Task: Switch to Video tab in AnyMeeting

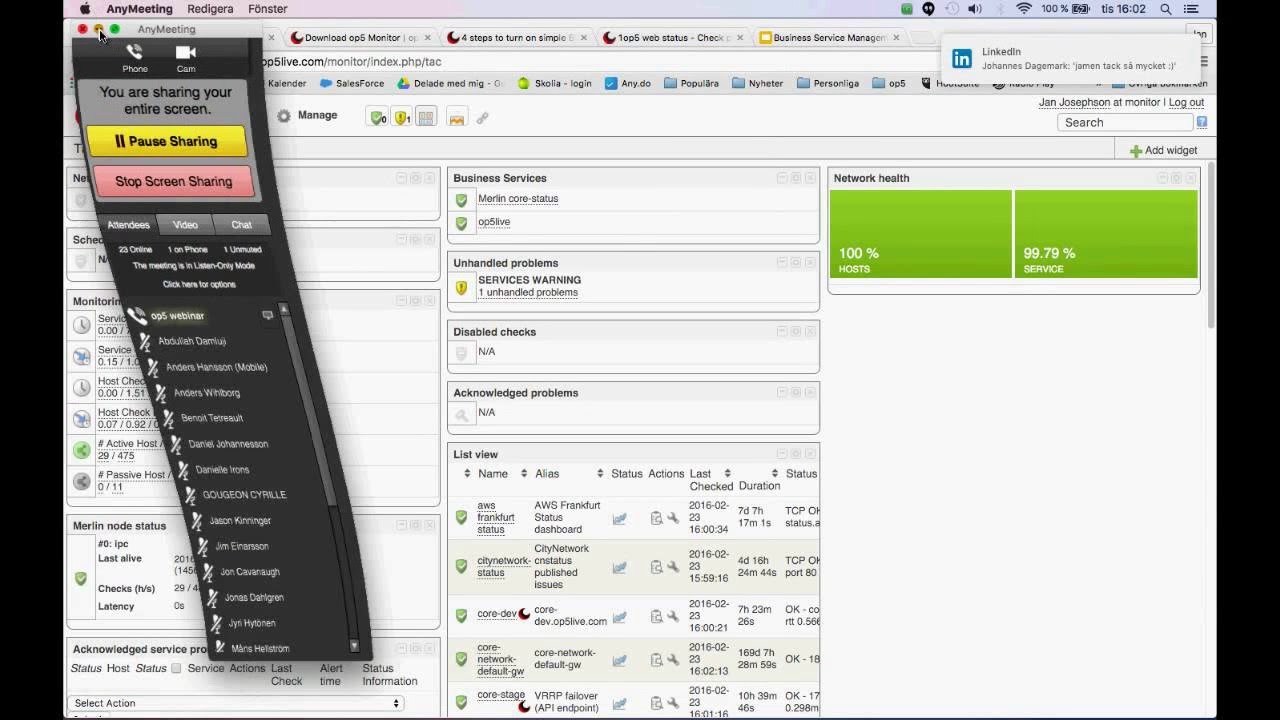Action: (x=185, y=225)
